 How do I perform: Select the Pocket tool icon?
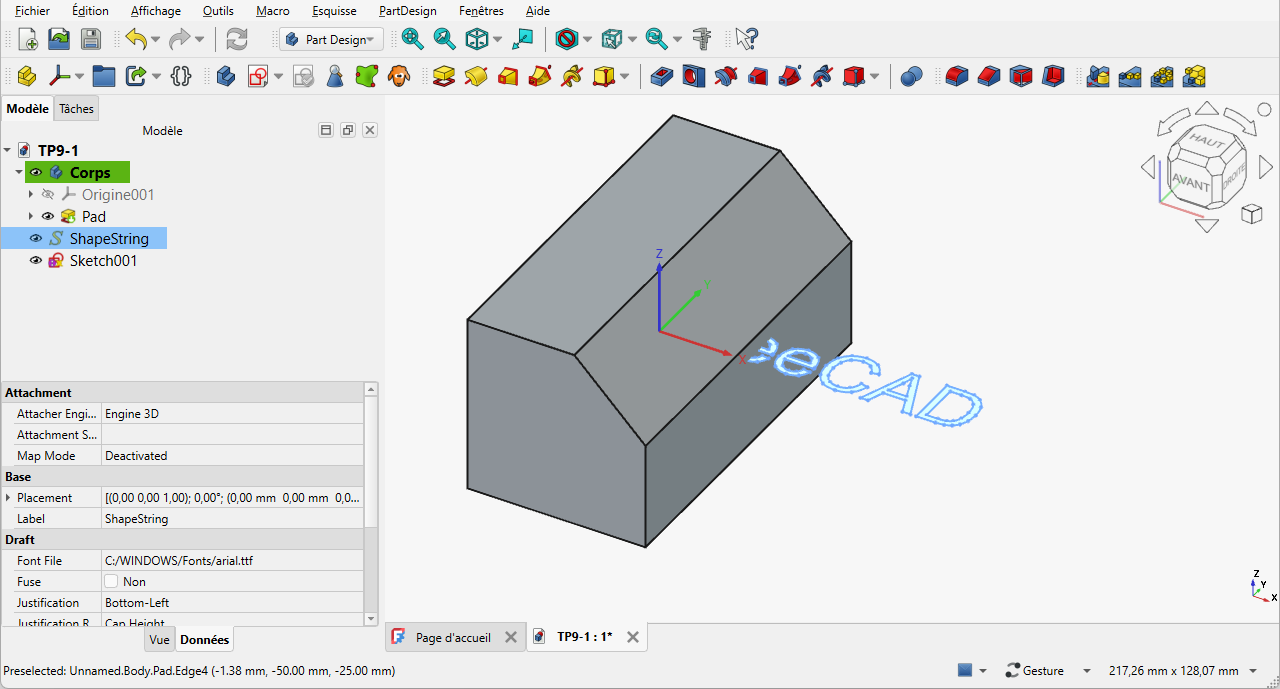pos(662,76)
